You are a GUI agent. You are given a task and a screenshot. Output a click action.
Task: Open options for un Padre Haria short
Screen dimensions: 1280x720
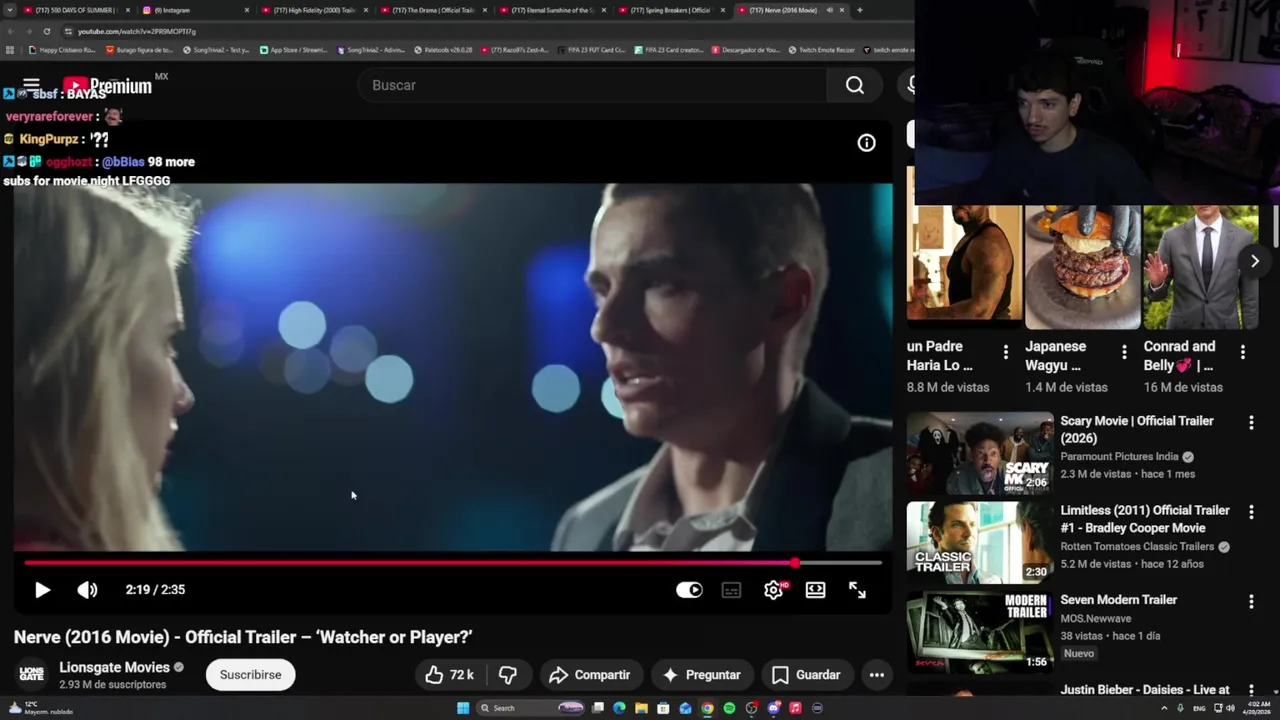click(1005, 352)
